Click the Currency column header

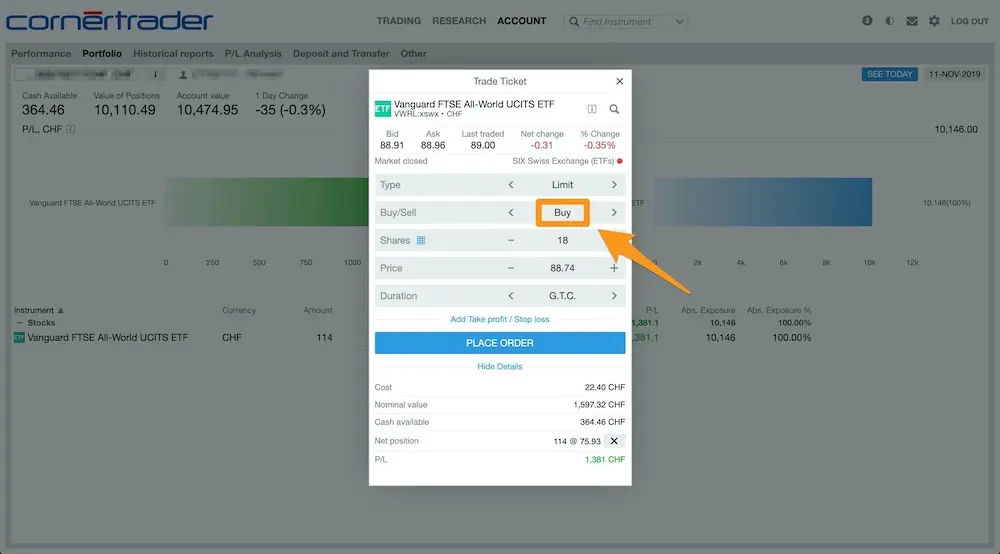coord(239,310)
